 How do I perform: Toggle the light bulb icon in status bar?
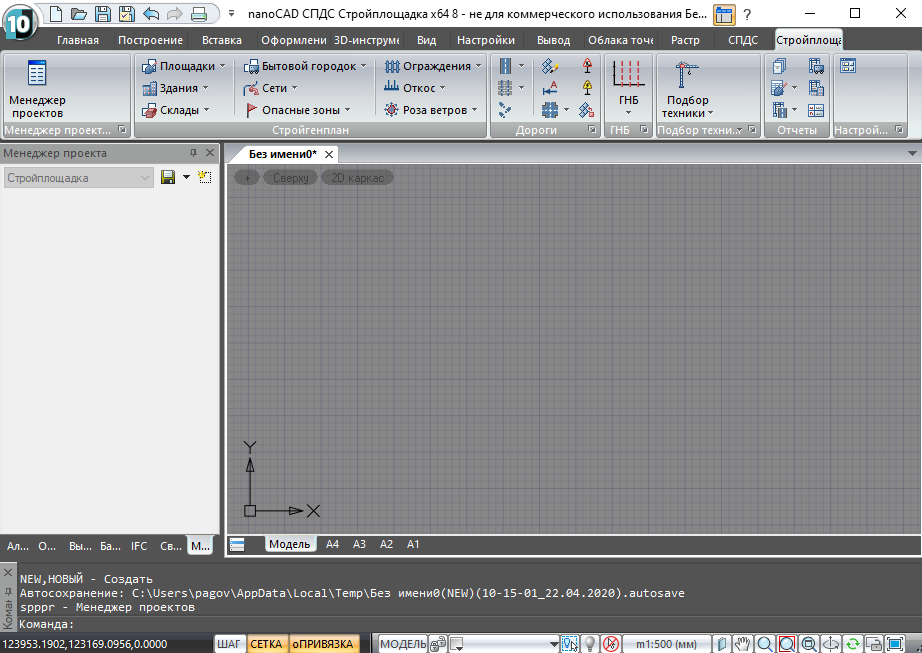pyautogui.click(x=590, y=644)
